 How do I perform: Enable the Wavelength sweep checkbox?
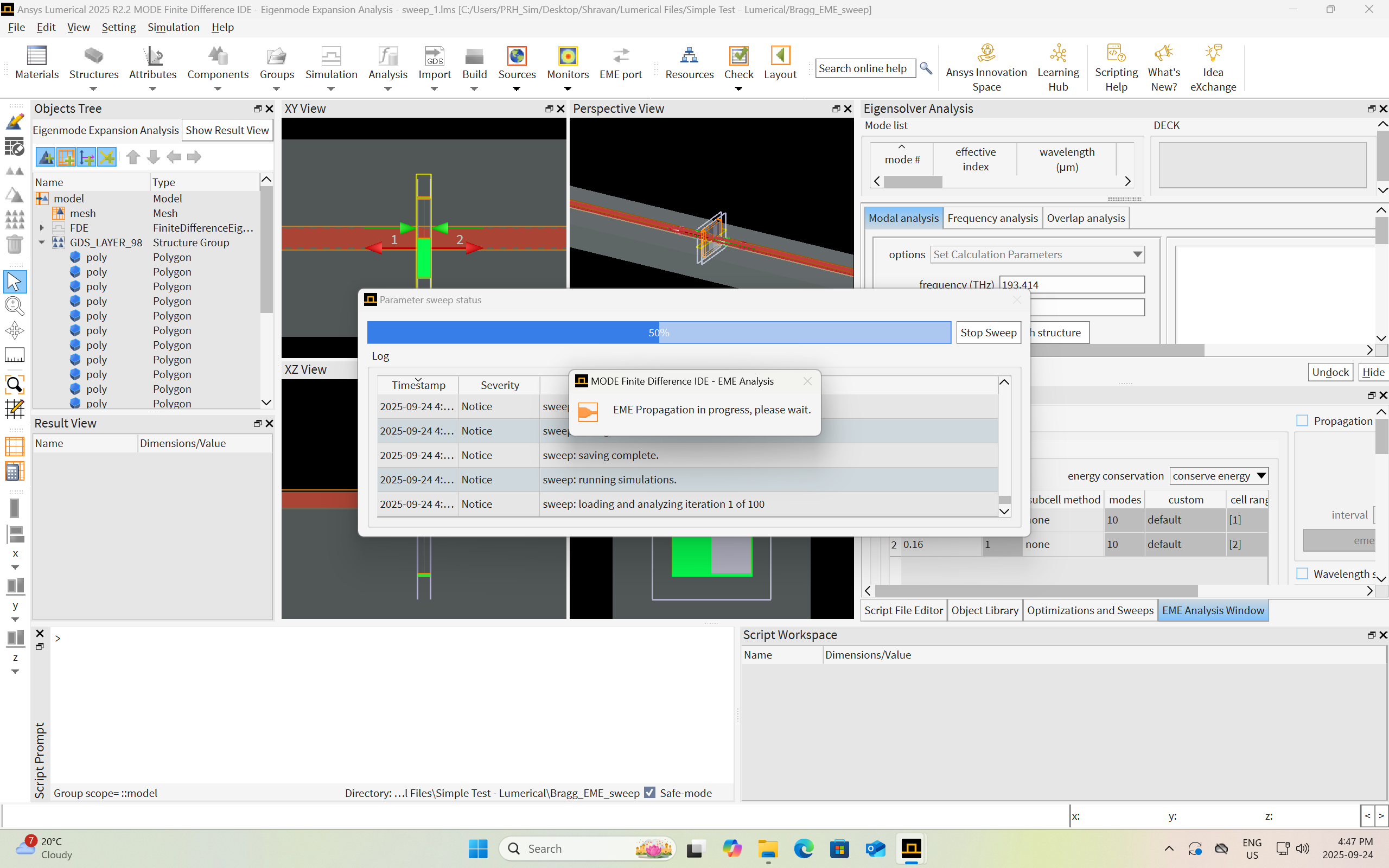pos(1302,574)
